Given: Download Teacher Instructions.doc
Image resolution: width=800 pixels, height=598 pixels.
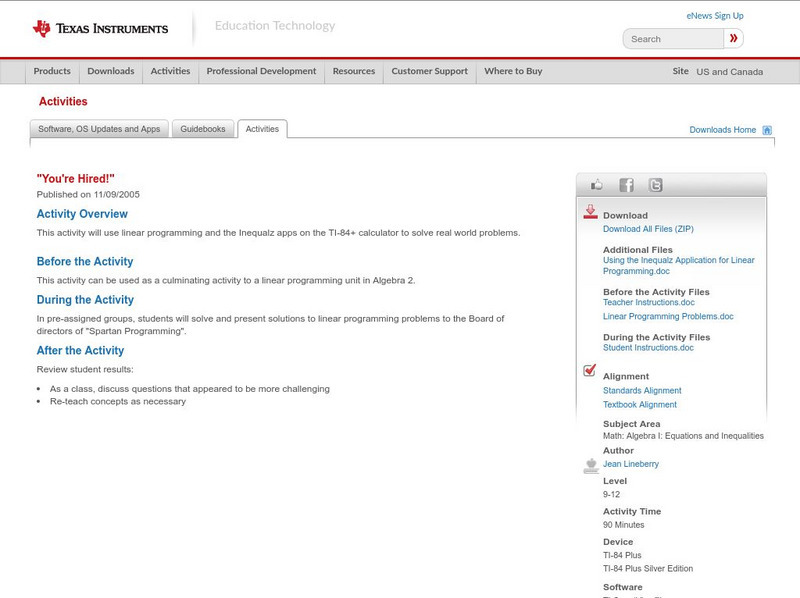Looking at the screenshot, I should point(649,303).
